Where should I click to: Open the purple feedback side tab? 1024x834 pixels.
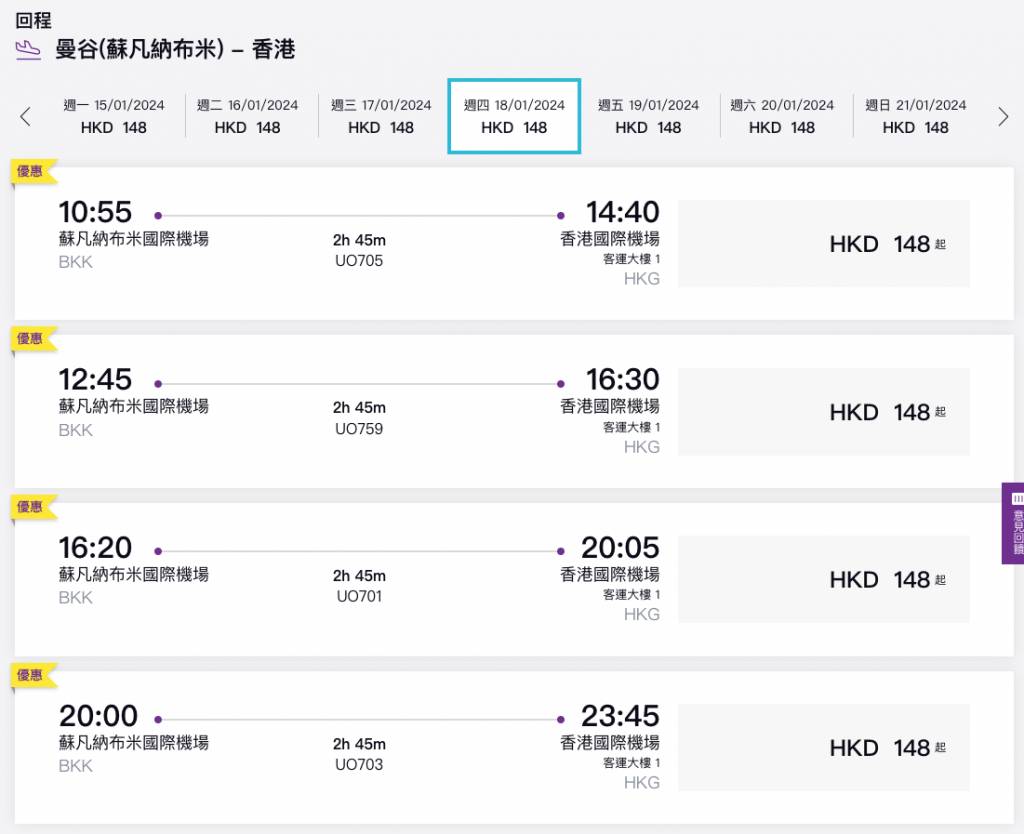(1014, 523)
